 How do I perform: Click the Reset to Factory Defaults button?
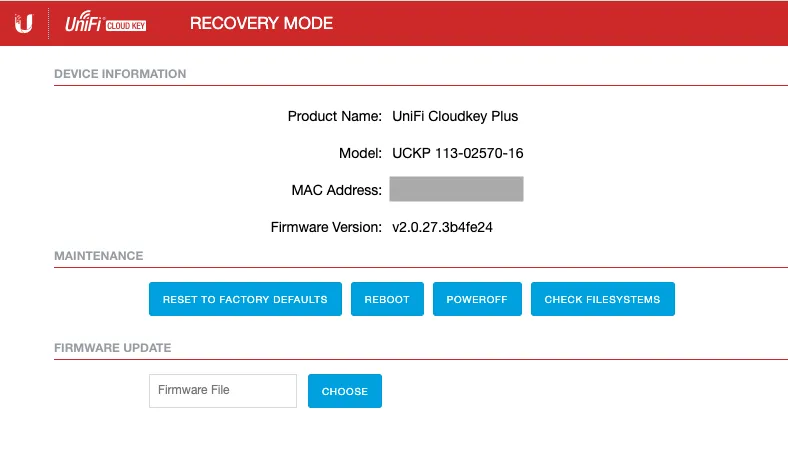point(245,299)
